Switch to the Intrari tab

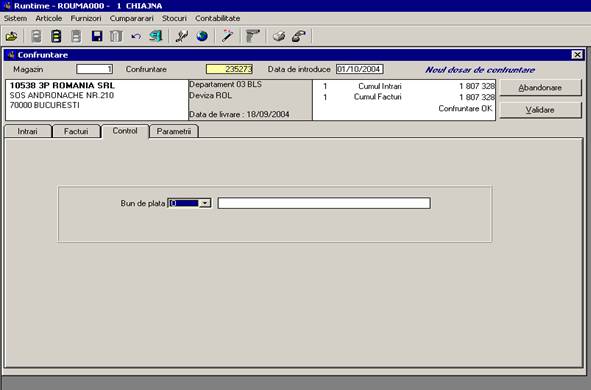28,132
